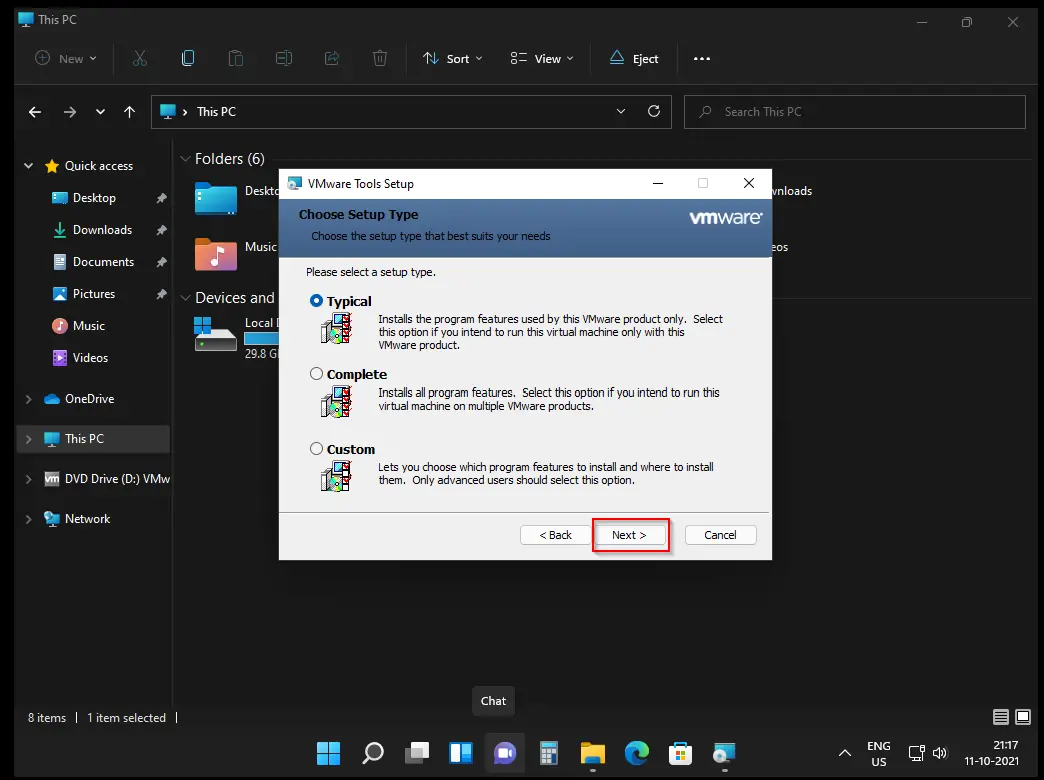Click the Back button in VMware Tools Setup
Image resolution: width=1044 pixels, height=780 pixels.
pyautogui.click(x=555, y=535)
